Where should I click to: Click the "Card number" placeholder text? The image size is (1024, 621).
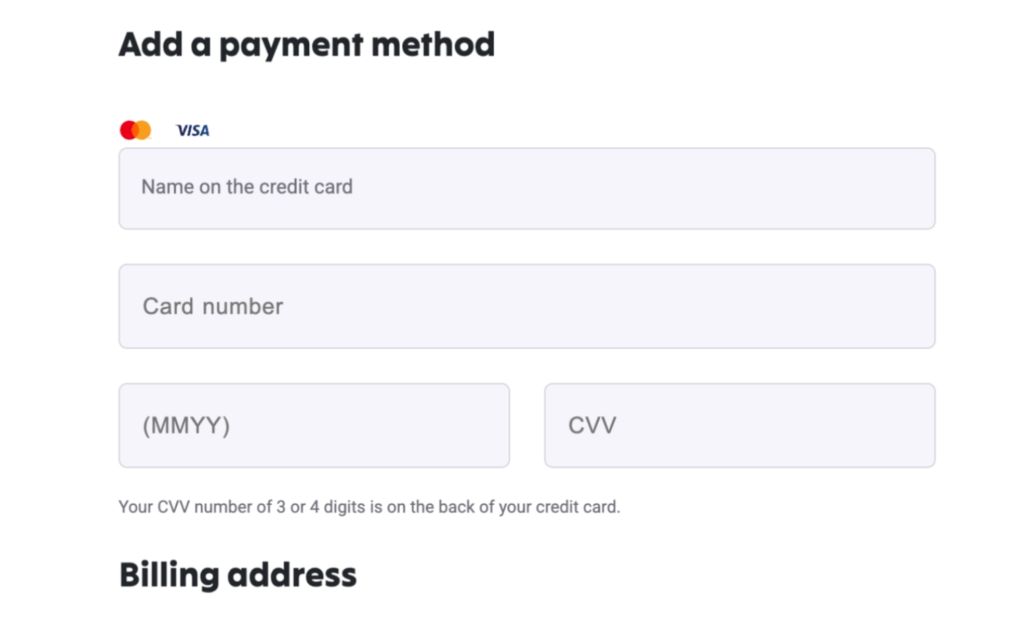(x=213, y=306)
